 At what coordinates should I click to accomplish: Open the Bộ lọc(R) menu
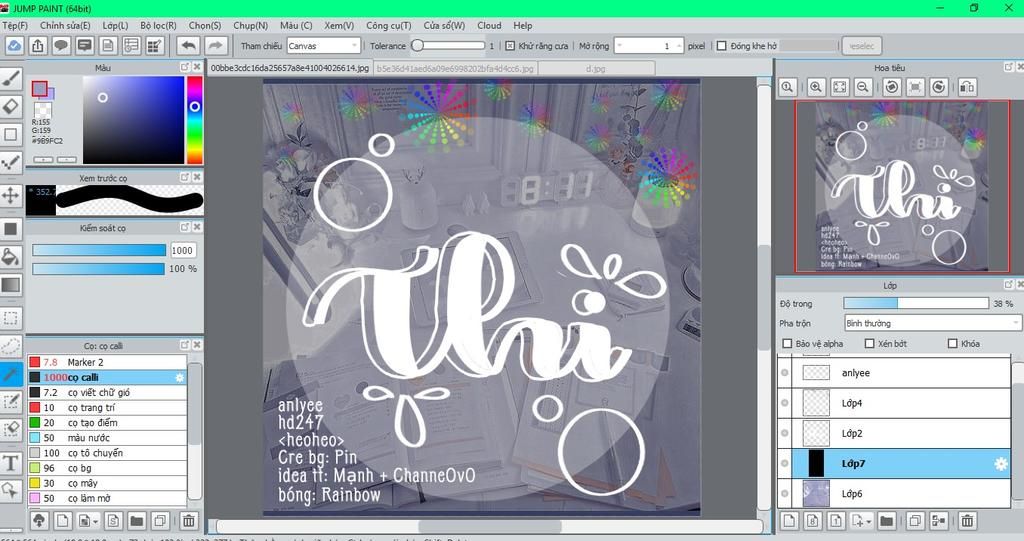click(x=159, y=25)
